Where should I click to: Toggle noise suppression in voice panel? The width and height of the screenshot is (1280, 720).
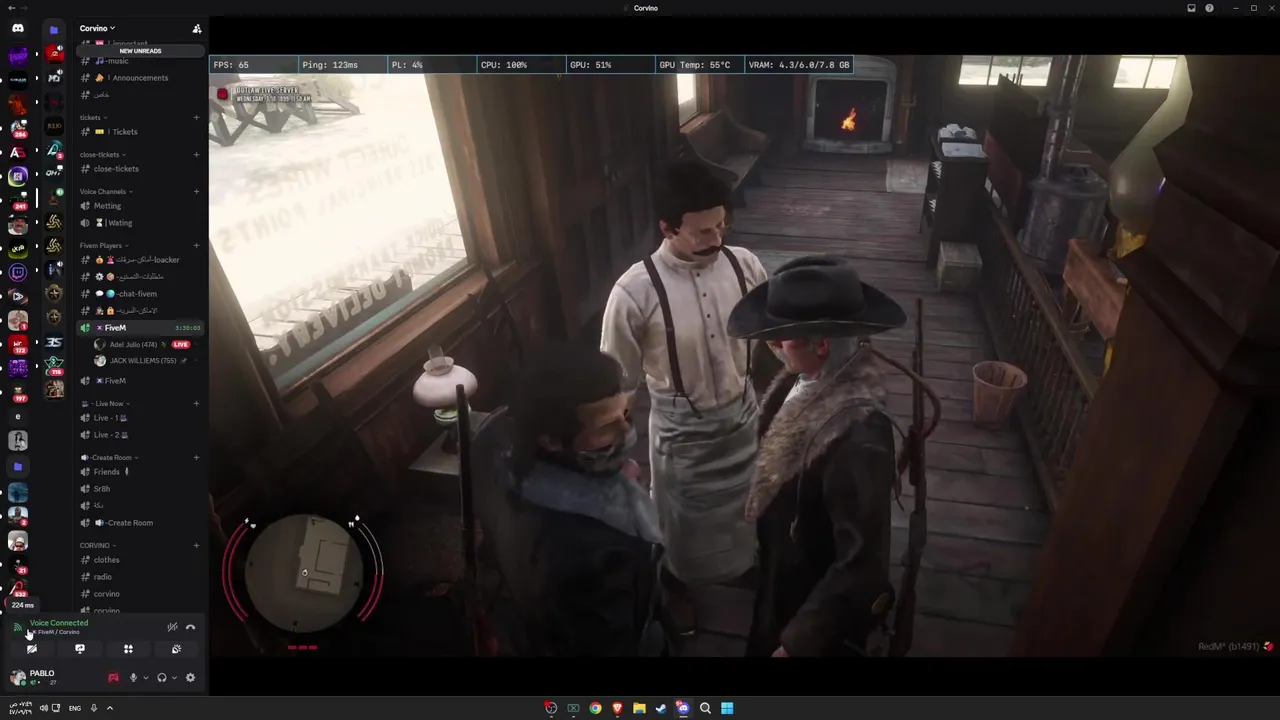172,627
